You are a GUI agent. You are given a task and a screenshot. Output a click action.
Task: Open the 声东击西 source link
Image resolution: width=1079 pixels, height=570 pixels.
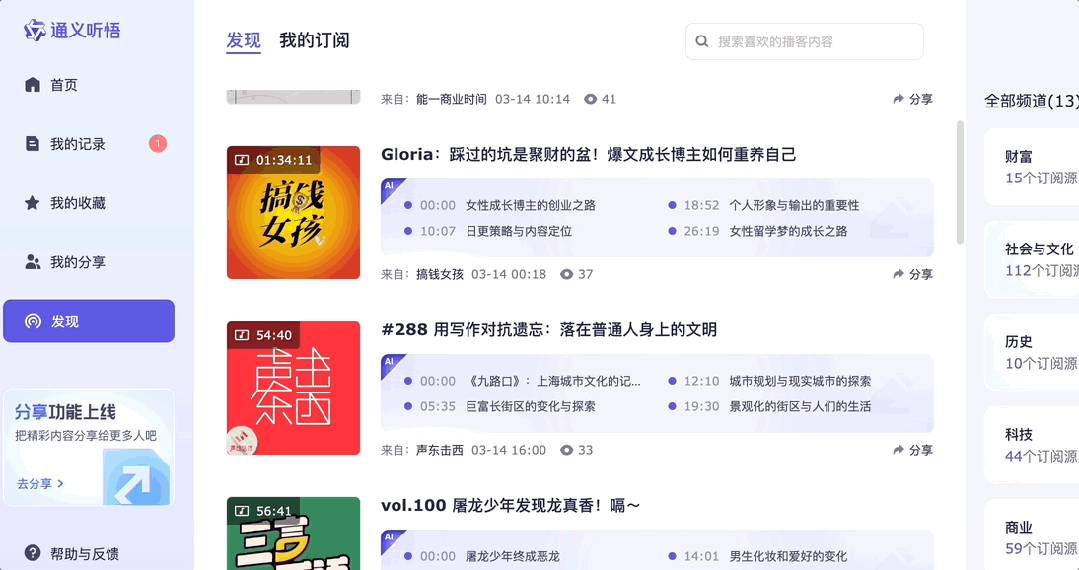click(x=440, y=450)
